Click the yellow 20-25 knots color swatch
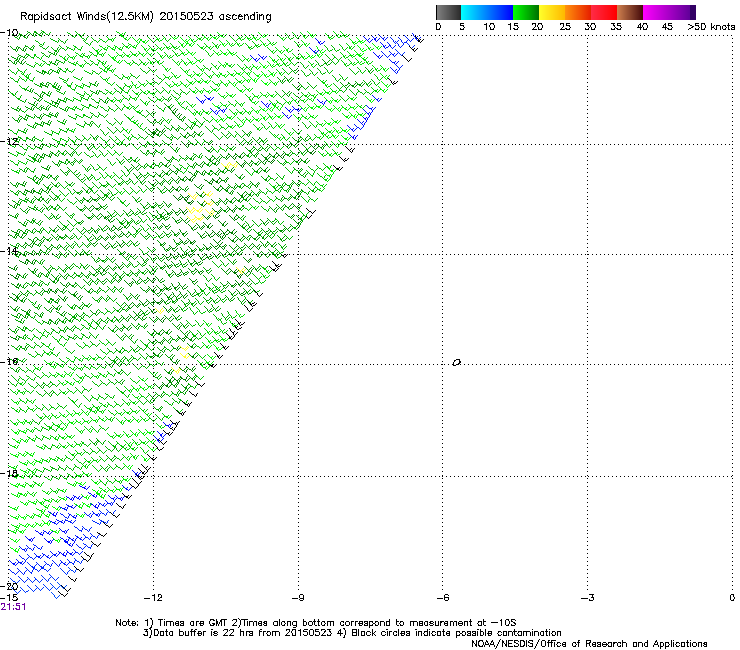Image resolution: width=740 pixels, height=650 pixels. (x=552, y=12)
